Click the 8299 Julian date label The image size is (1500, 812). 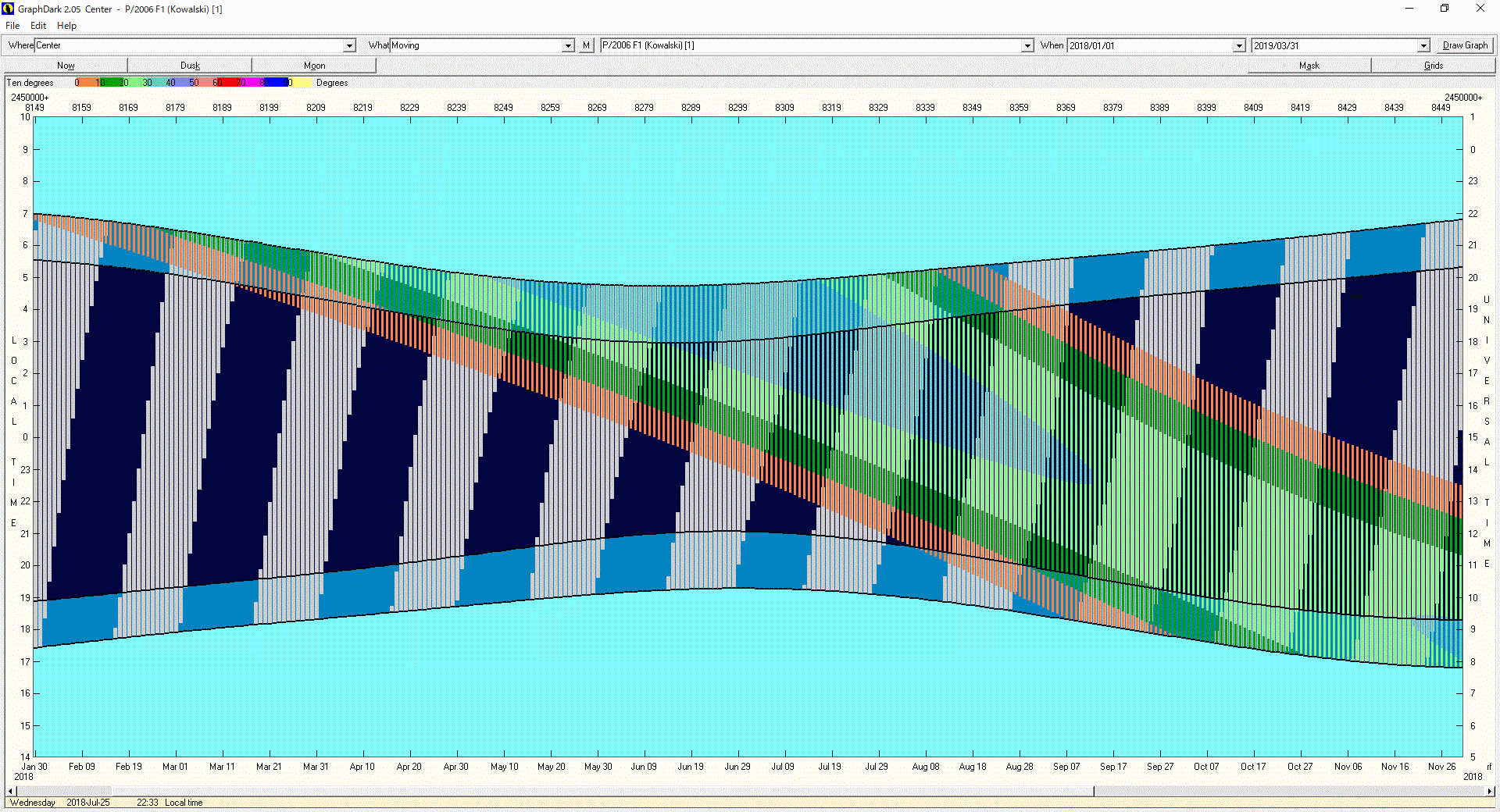737,108
